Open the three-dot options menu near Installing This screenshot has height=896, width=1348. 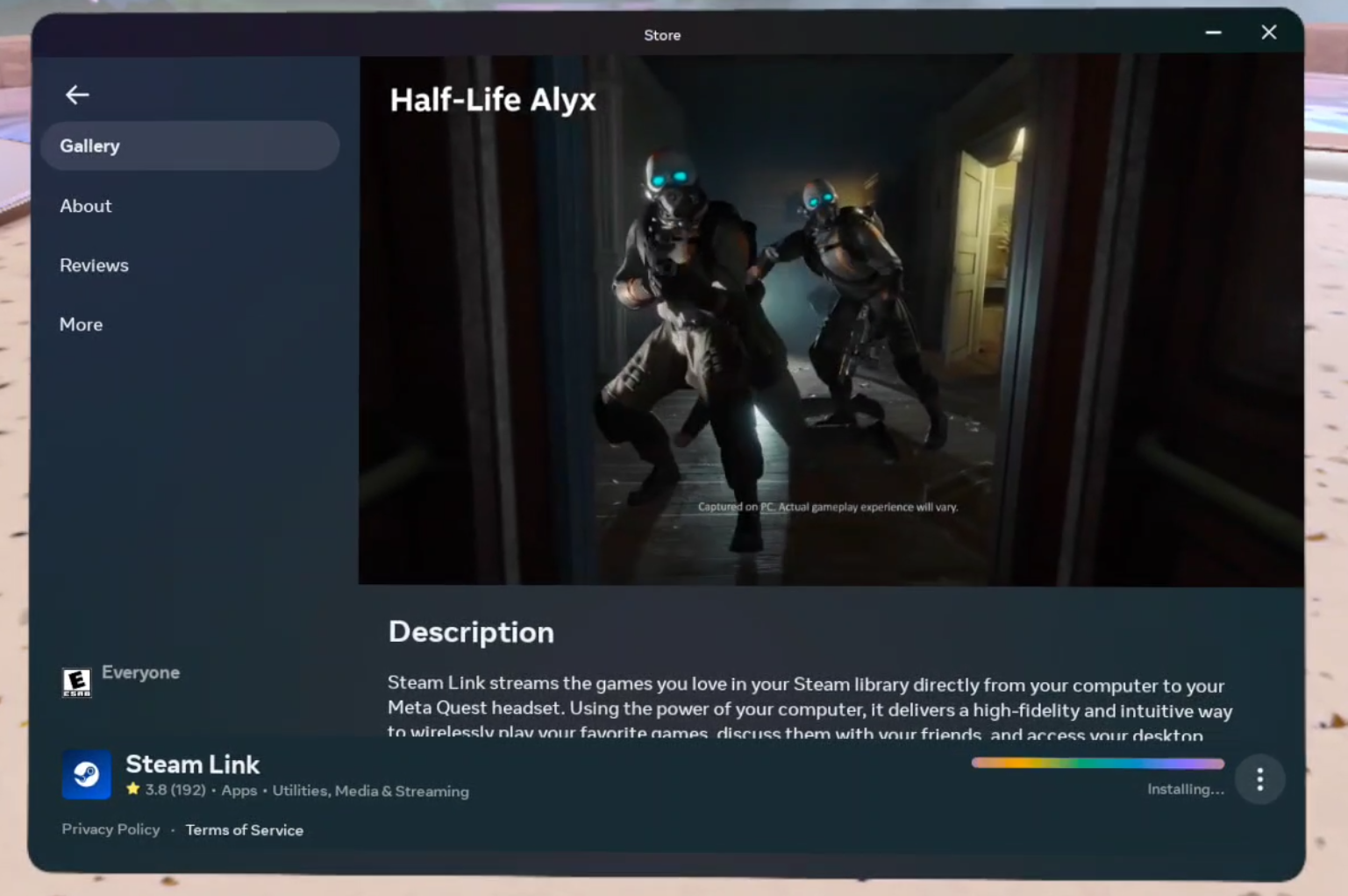[x=1259, y=779]
